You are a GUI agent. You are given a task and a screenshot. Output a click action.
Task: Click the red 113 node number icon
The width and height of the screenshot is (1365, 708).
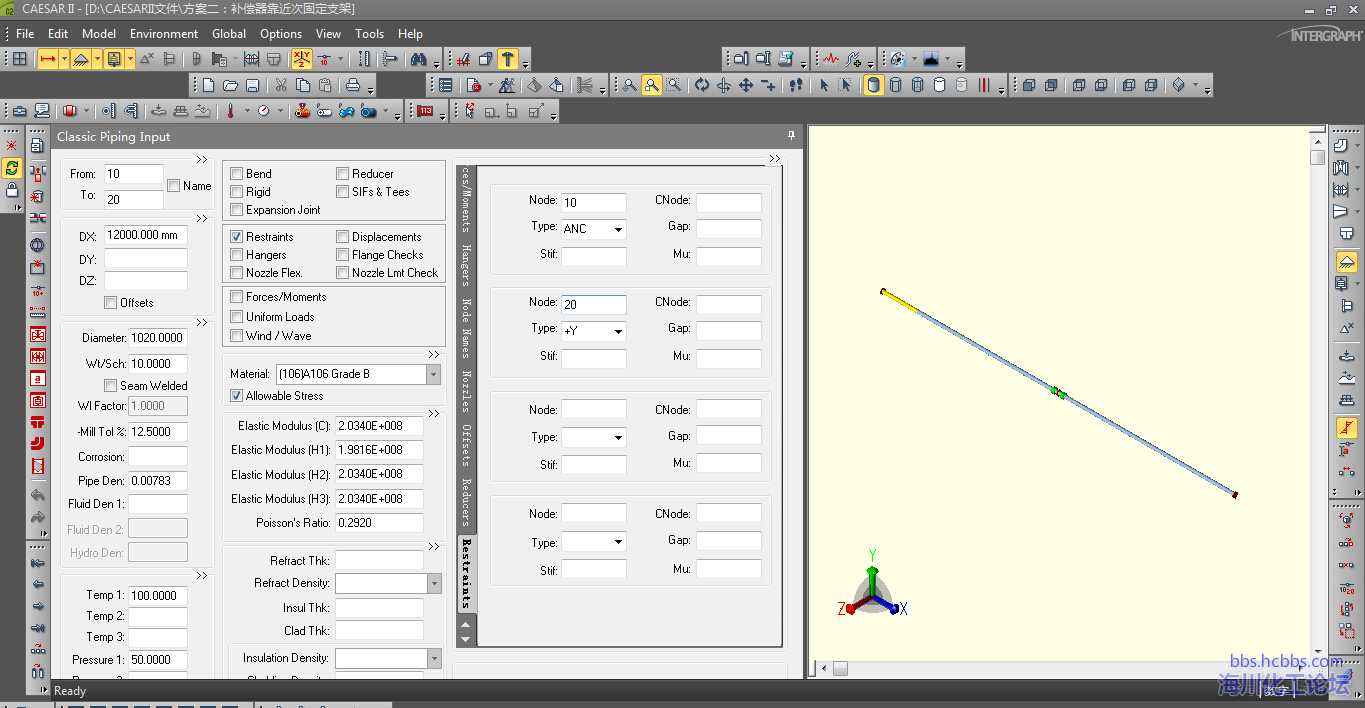click(425, 111)
